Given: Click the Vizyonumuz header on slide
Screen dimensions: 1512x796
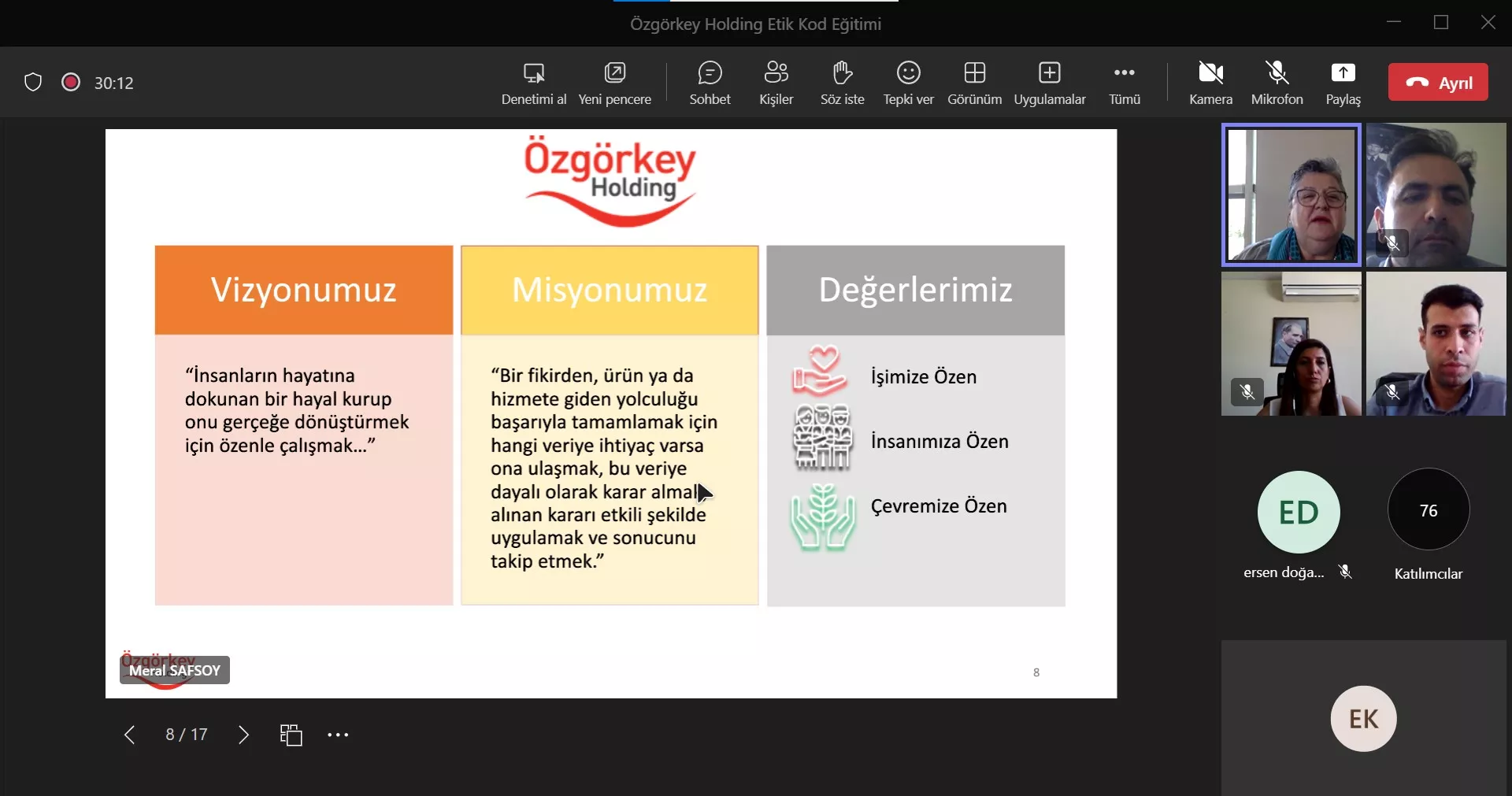Looking at the screenshot, I should point(304,290).
